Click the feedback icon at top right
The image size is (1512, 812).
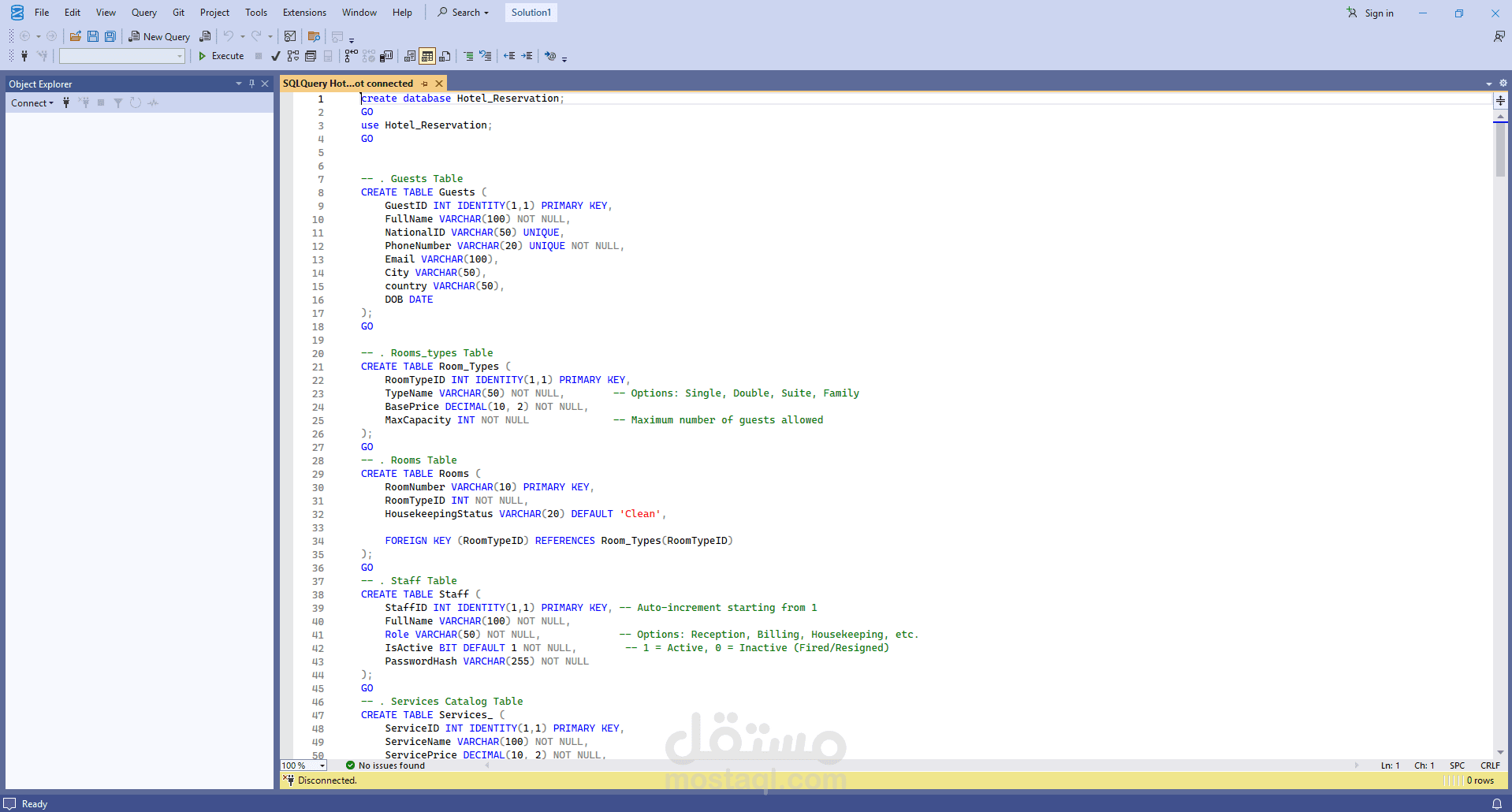1499,36
